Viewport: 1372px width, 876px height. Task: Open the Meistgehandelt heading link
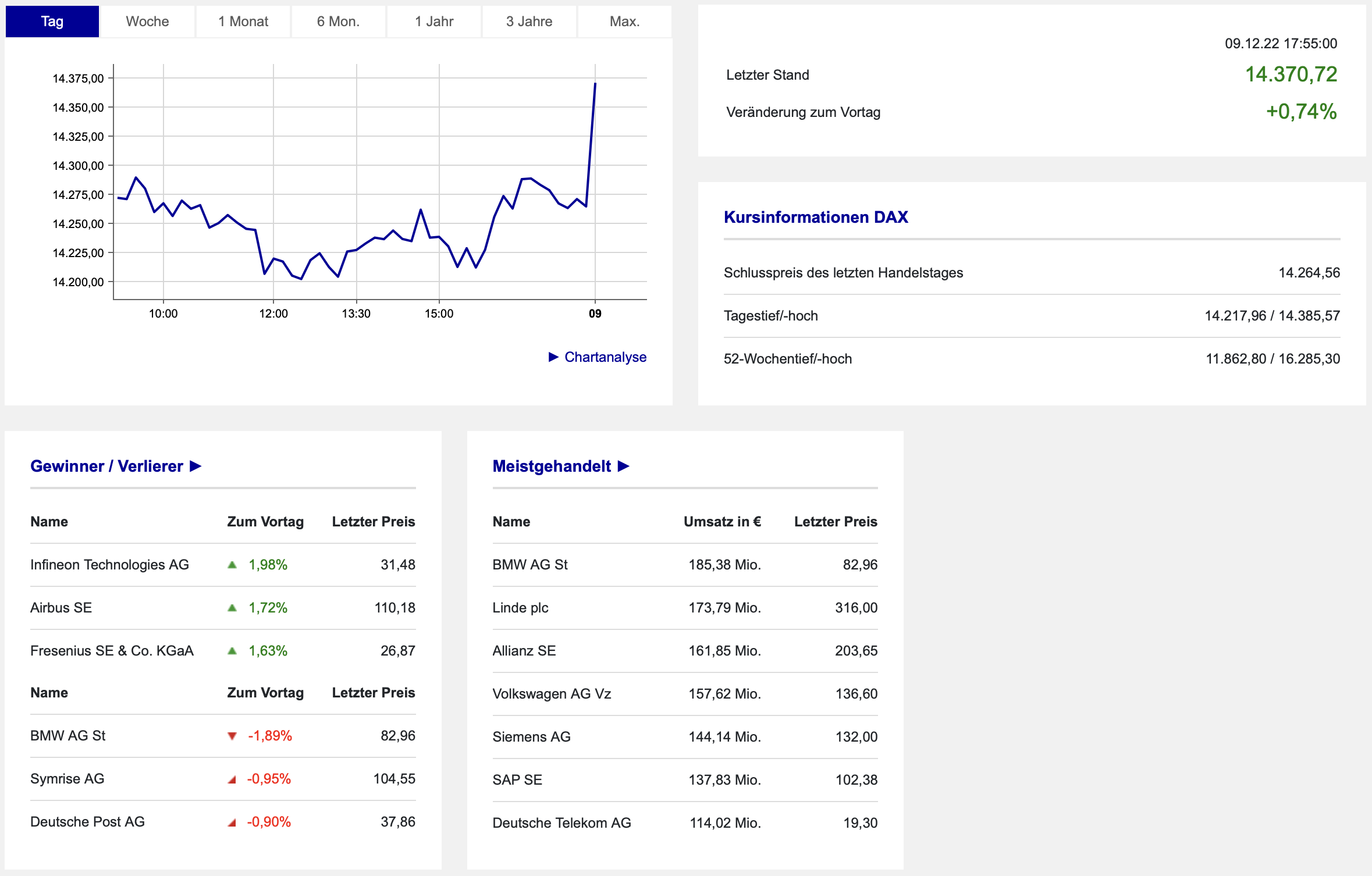pyautogui.click(x=551, y=466)
